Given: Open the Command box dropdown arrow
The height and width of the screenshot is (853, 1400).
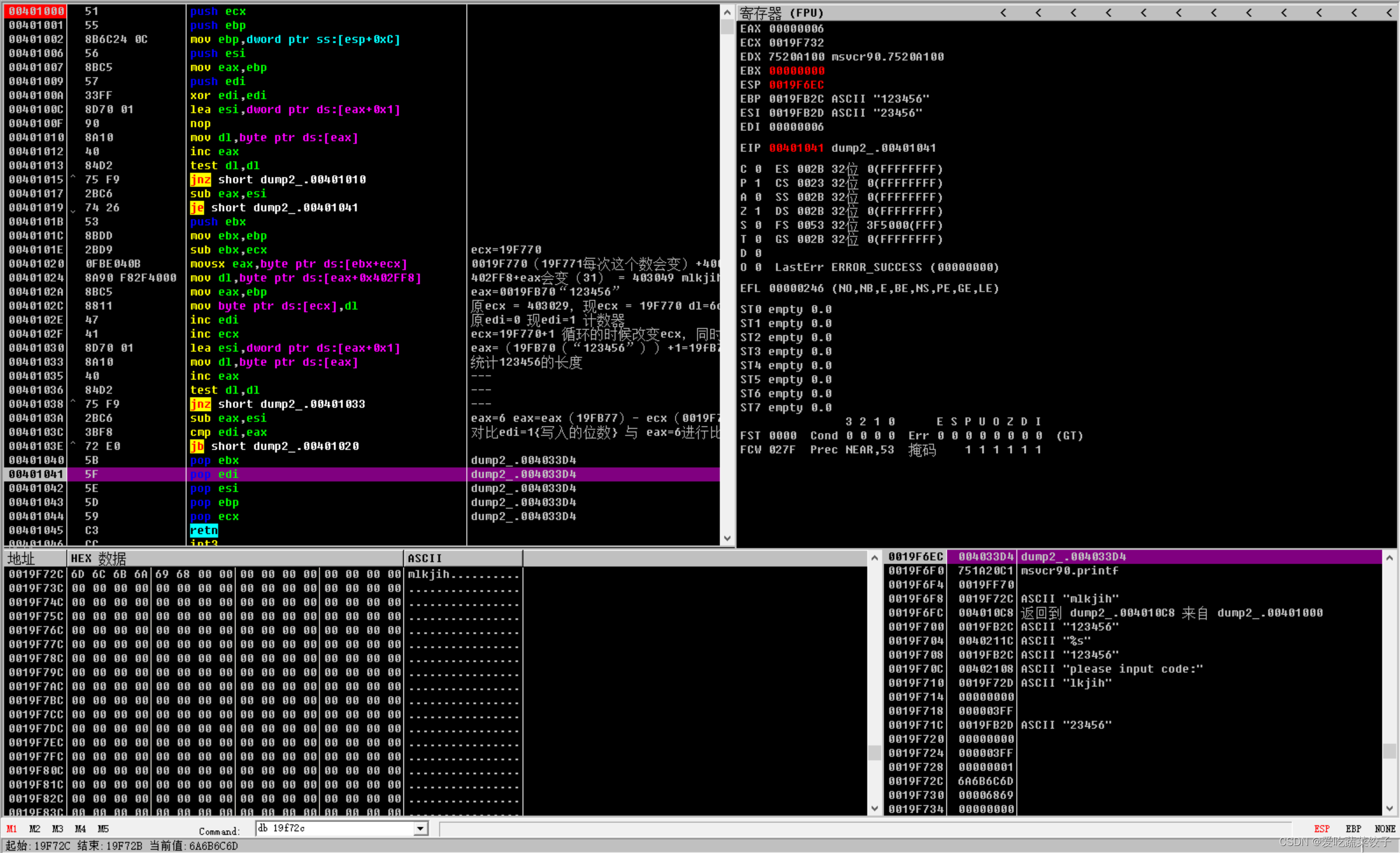Looking at the screenshot, I should coord(420,828).
